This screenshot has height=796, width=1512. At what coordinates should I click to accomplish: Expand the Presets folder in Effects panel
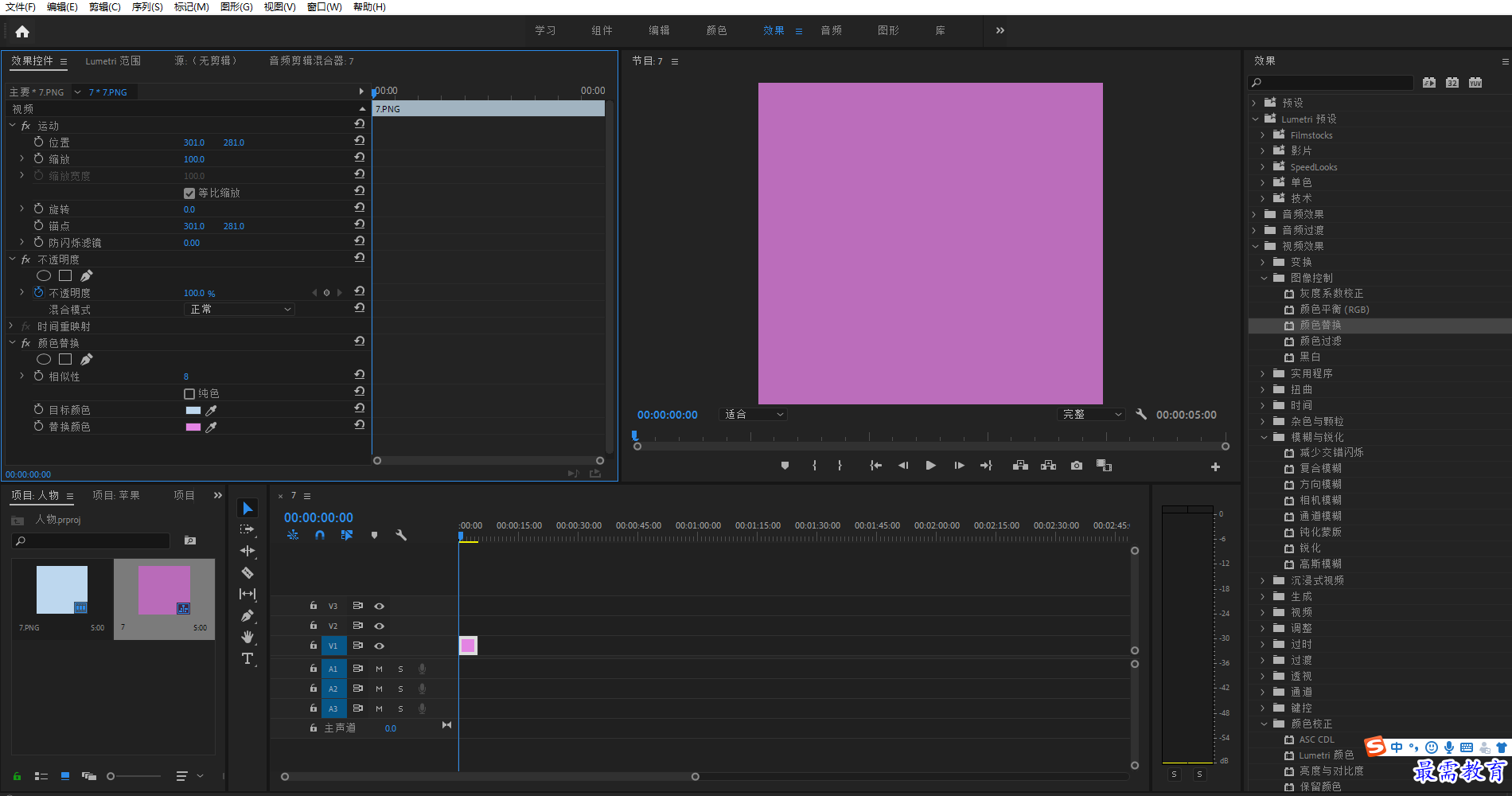(1255, 103)
